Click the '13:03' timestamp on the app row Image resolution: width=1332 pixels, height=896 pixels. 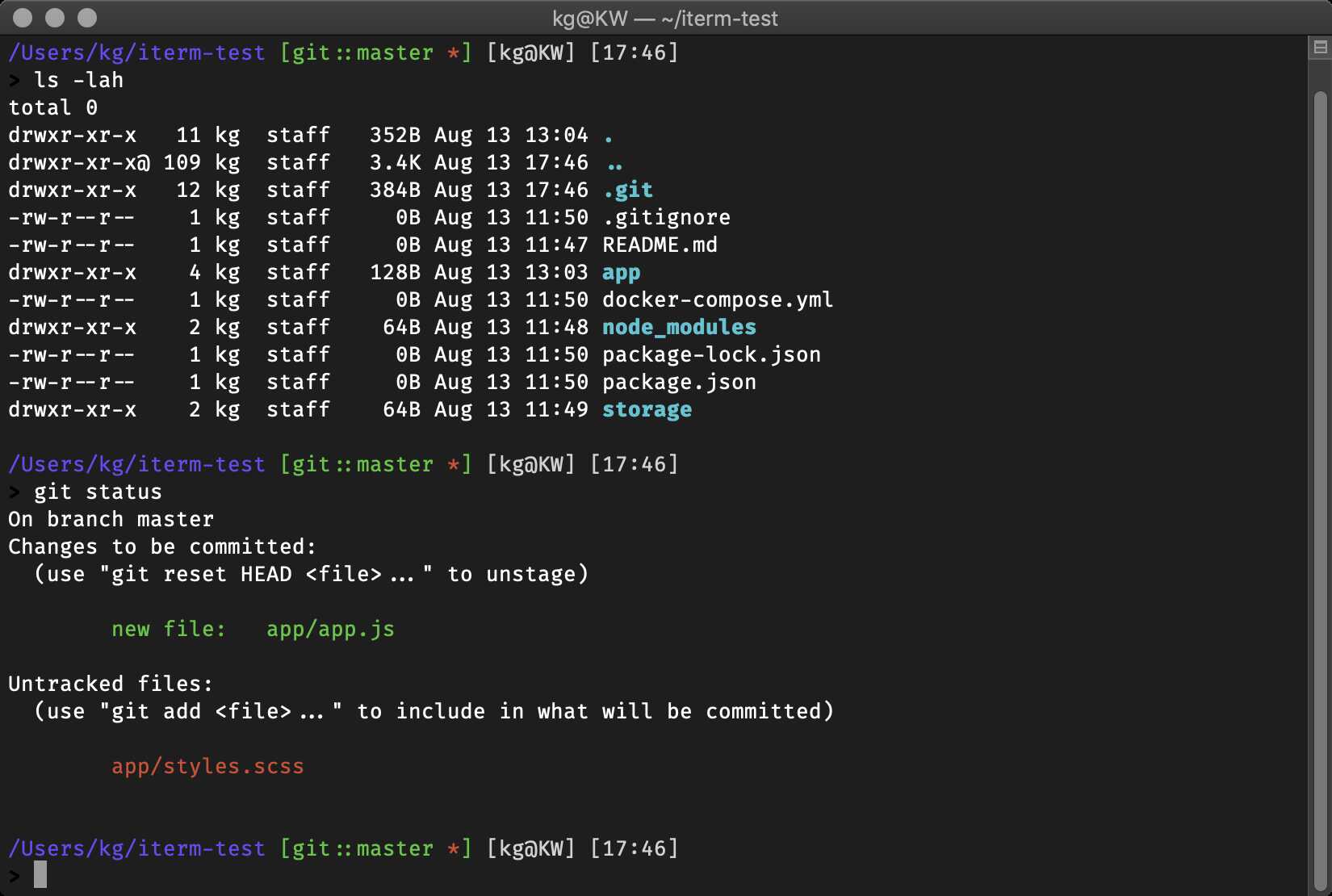click(x=557, y=272)
